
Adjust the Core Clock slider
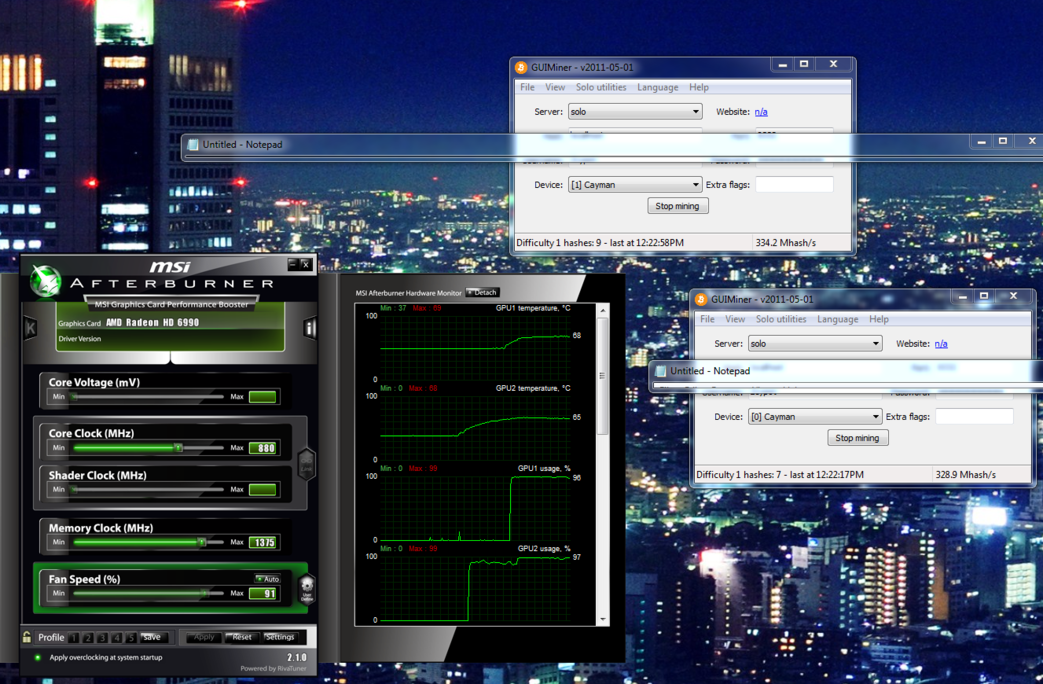point(148,448)
